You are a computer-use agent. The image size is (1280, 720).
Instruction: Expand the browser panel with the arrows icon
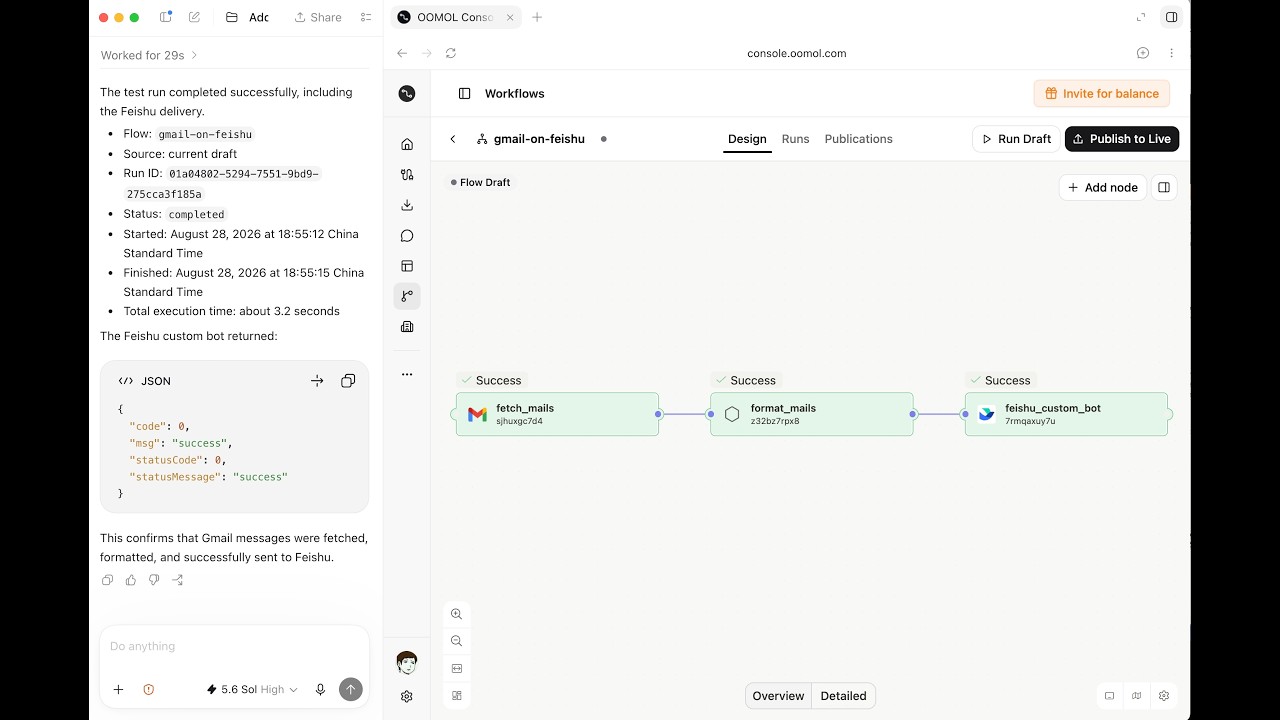(1141, 17)
